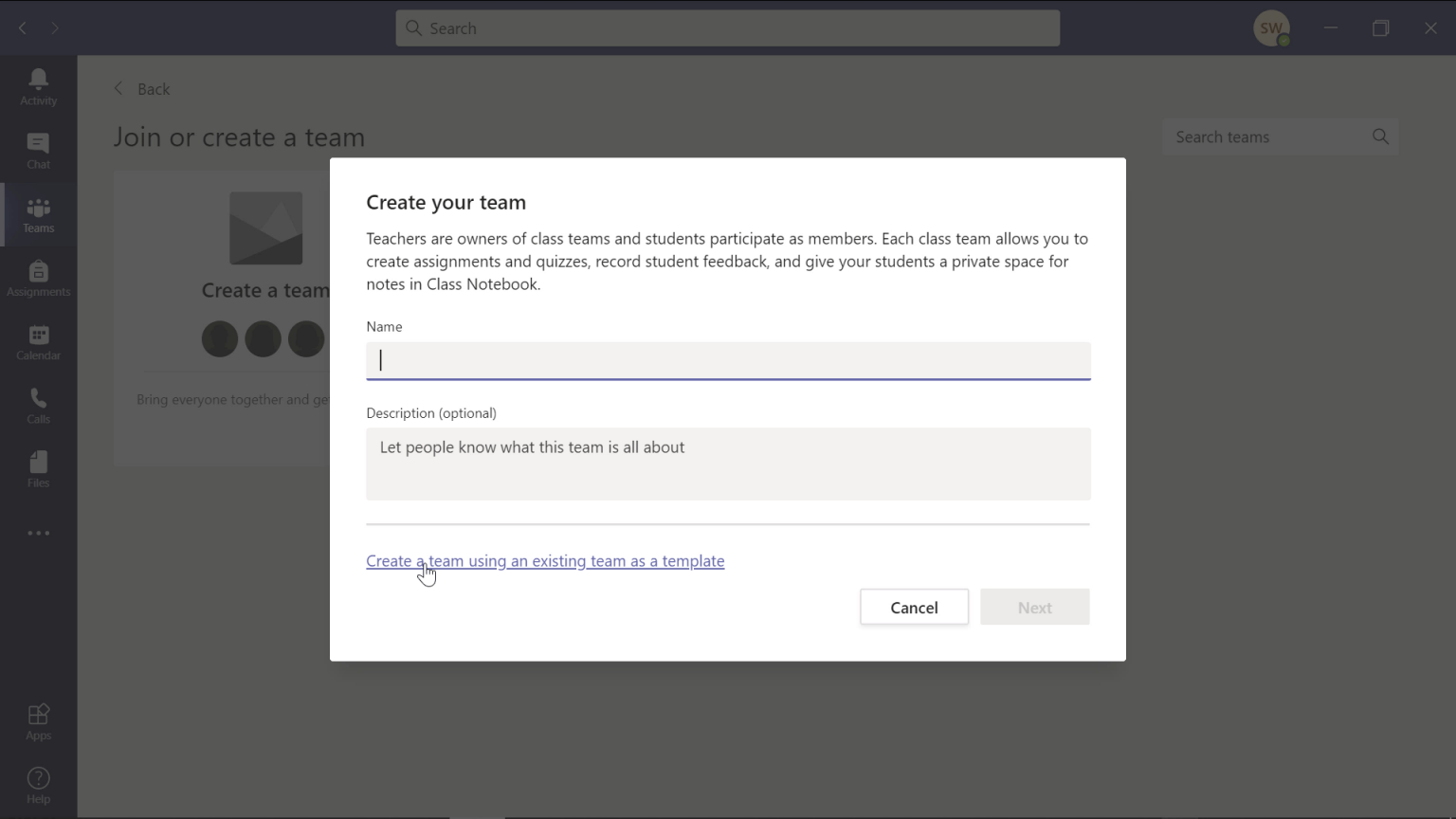Open the Activity feed

[38, 85]
